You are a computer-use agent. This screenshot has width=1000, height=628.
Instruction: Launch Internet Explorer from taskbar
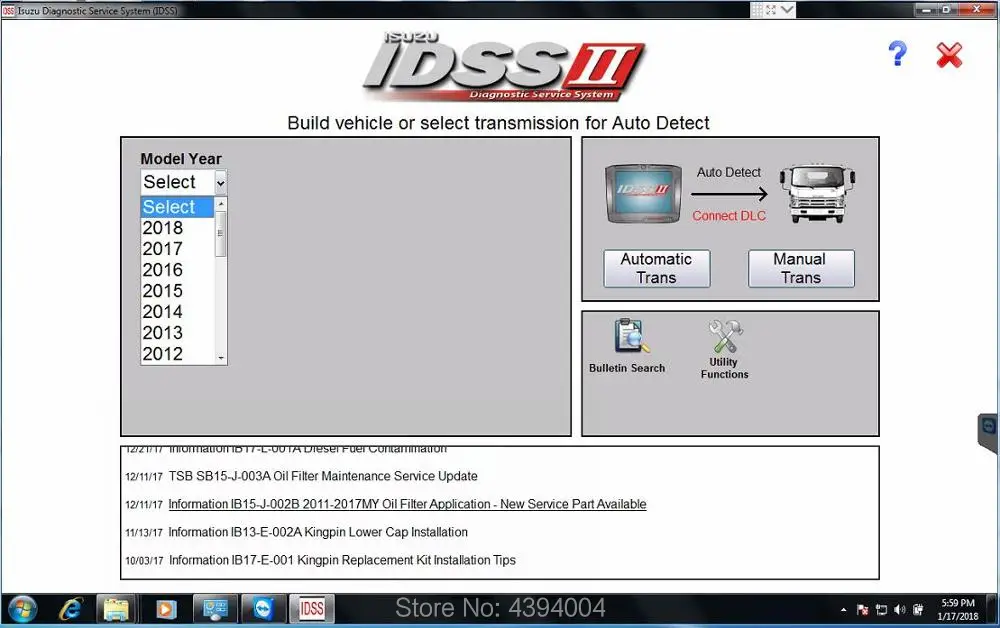(x=70, y=610)
